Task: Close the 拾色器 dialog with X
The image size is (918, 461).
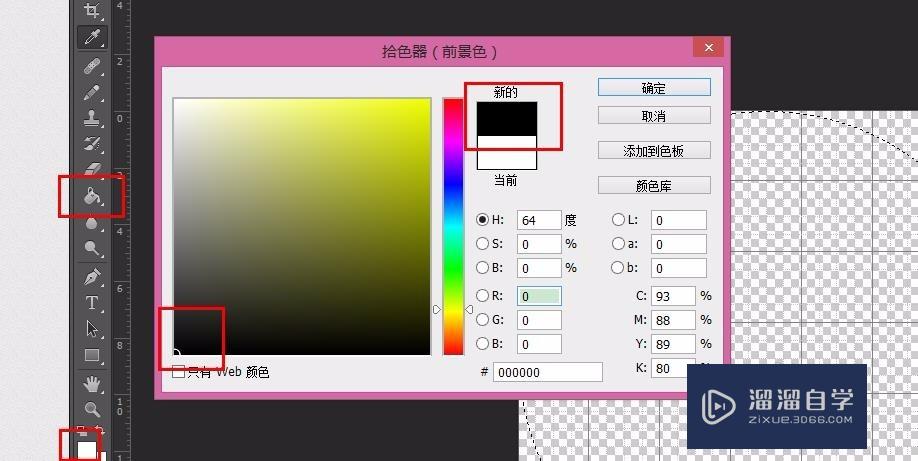Action: (708, 47)
